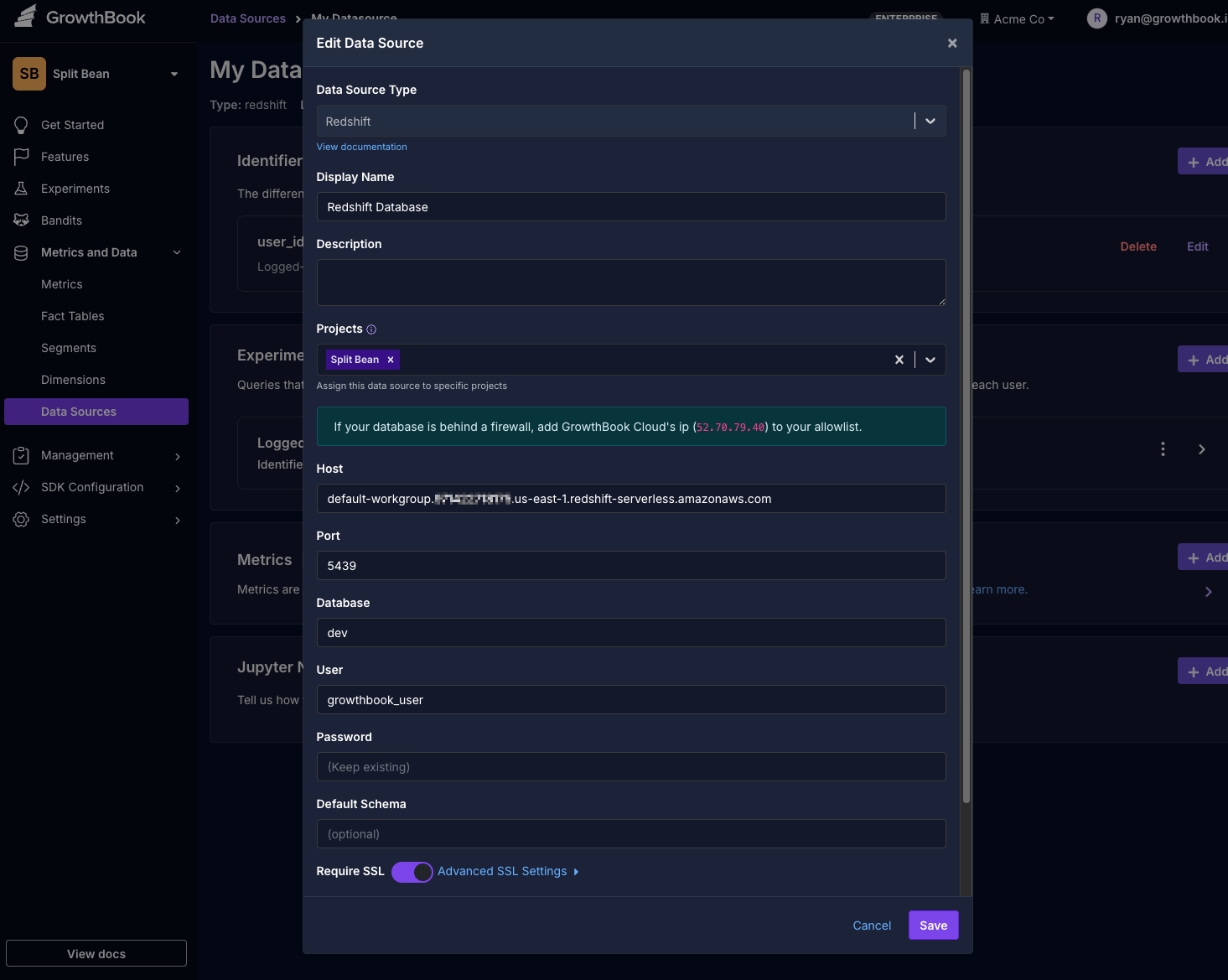This screenshot has width=1228, height=980.
Task: Collapse the Metrics and Data section
Action: point(177,252)
